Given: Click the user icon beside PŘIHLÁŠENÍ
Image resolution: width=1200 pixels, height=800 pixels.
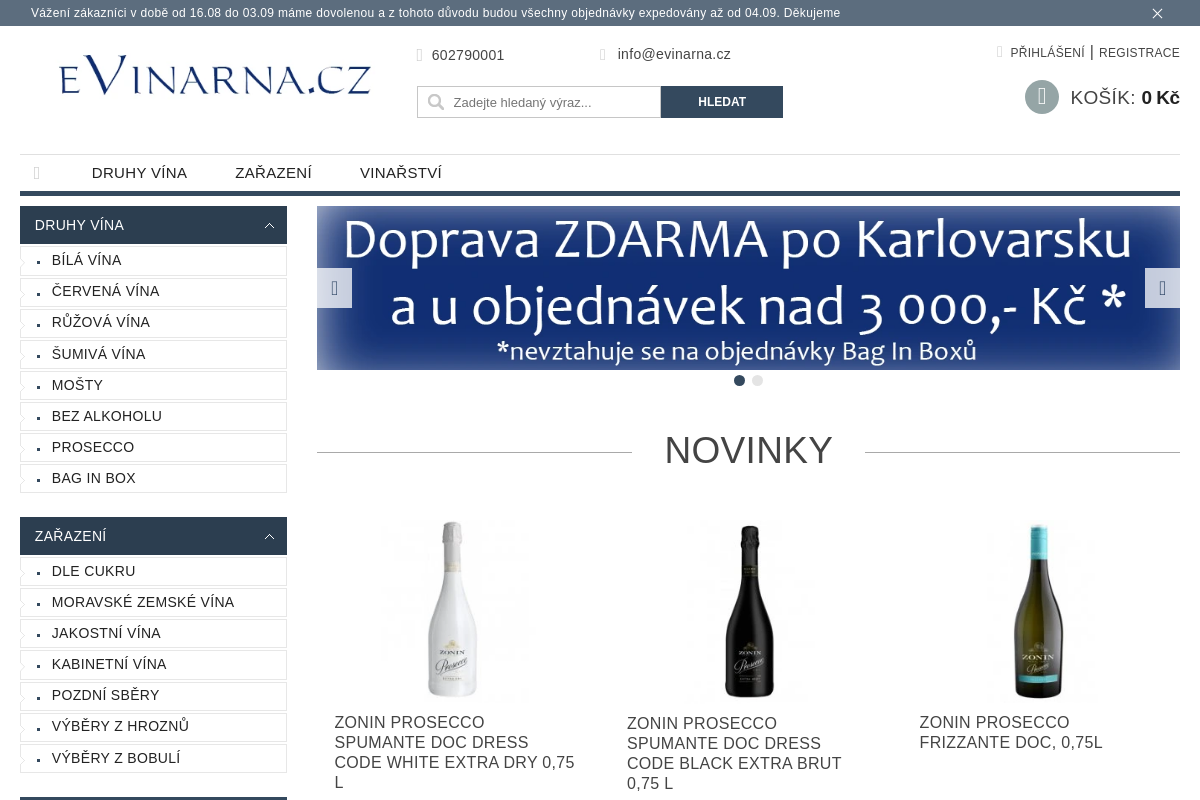Looking at the screenshot, I should click(1000, 52).
